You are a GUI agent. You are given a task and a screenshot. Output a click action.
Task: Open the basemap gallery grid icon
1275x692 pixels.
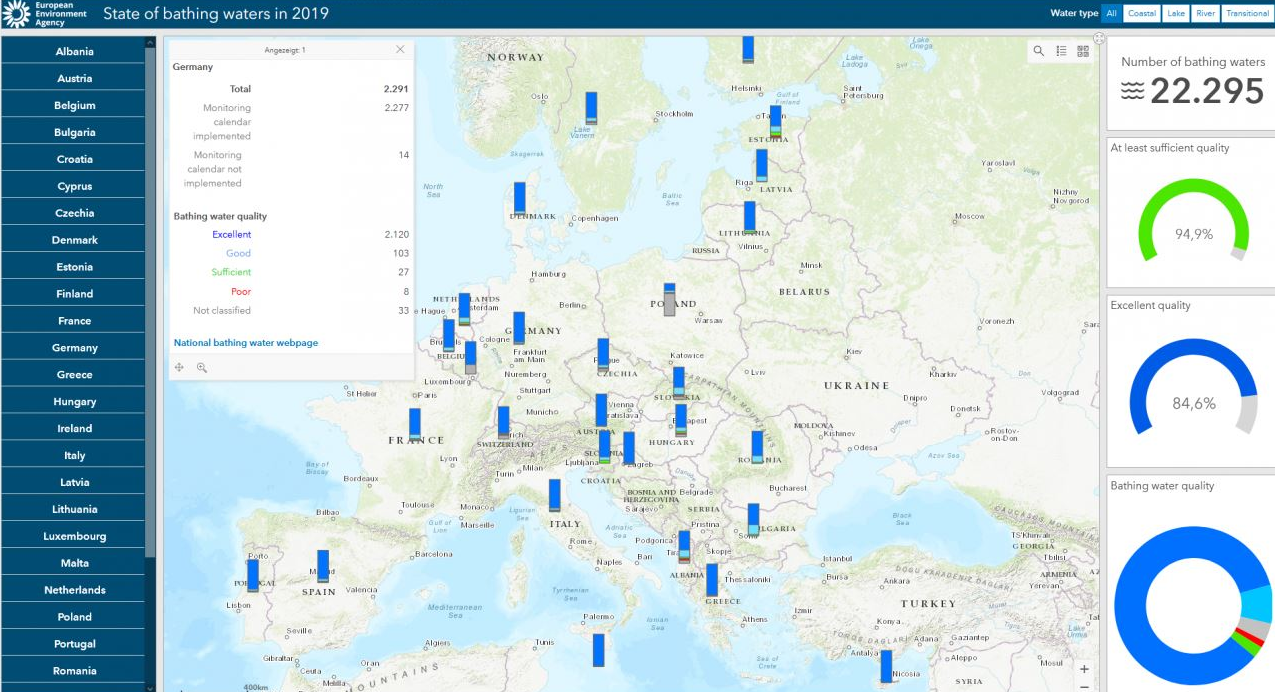(x=1083, y=51)
